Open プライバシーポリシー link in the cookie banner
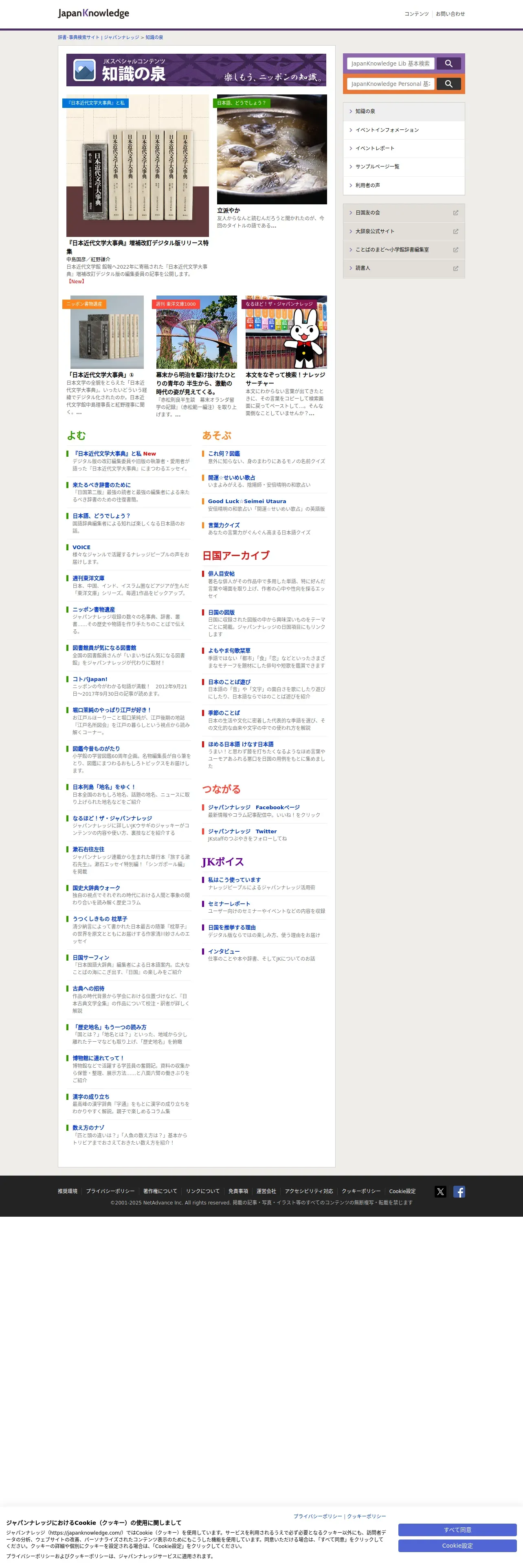 pos(318,1516)
